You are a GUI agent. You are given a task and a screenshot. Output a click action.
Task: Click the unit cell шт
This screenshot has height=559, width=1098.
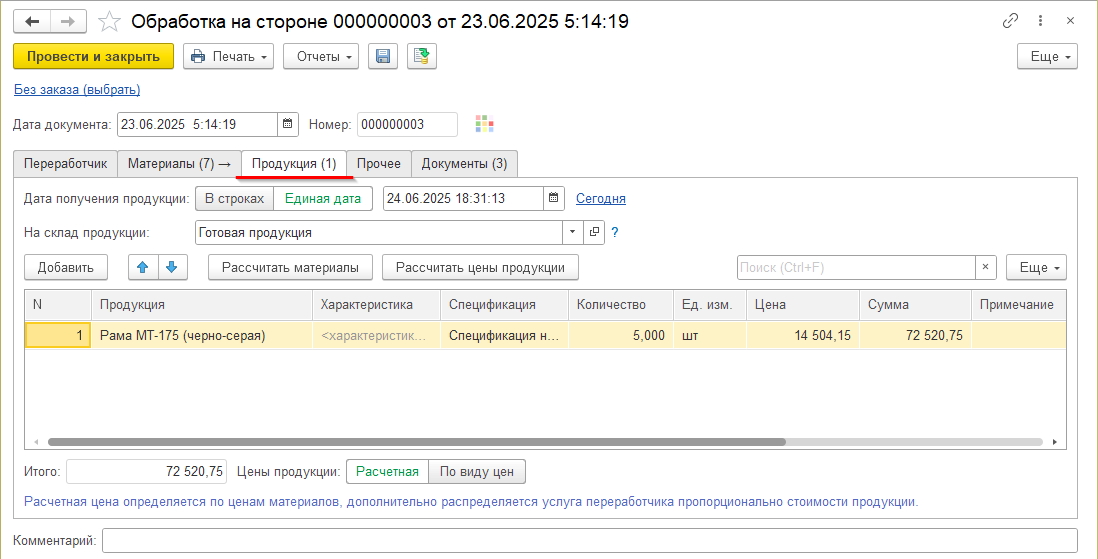click(709, 336)
